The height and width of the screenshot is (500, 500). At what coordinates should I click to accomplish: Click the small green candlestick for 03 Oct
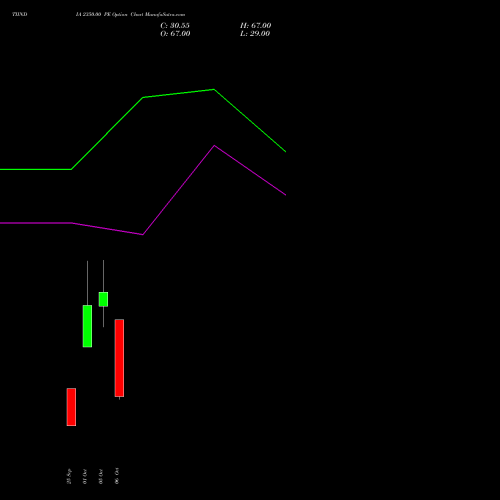pyautogui.click(x=103, y=299)
